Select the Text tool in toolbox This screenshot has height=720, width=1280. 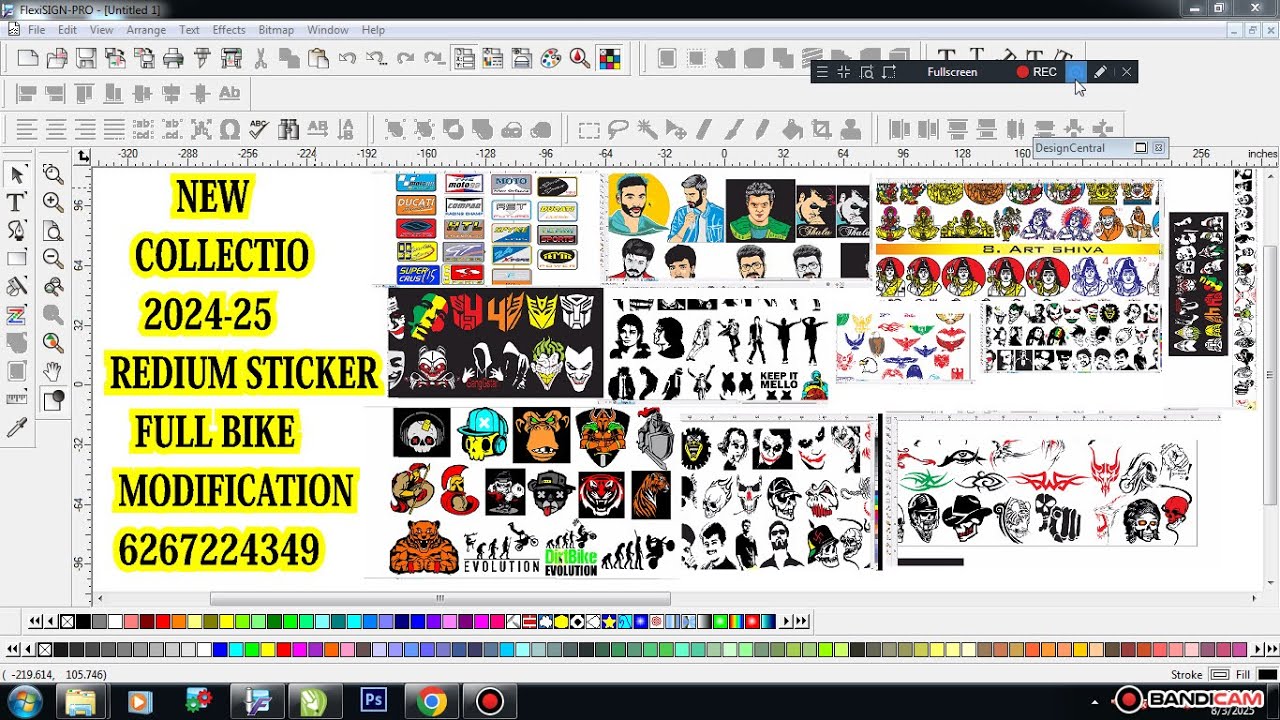click(x=16, y=202)
